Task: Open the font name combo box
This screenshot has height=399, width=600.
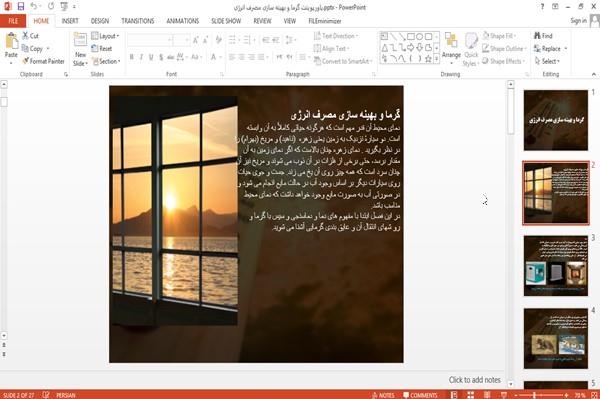Action: point(150,40)
